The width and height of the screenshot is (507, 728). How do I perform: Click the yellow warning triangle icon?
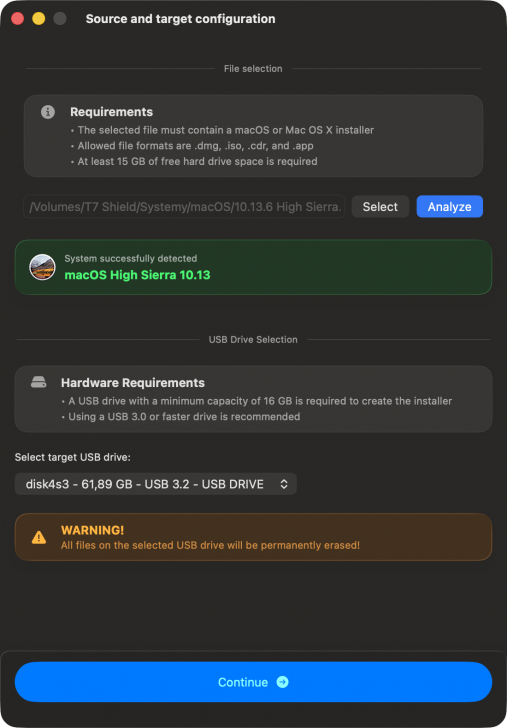pos(39,538)
